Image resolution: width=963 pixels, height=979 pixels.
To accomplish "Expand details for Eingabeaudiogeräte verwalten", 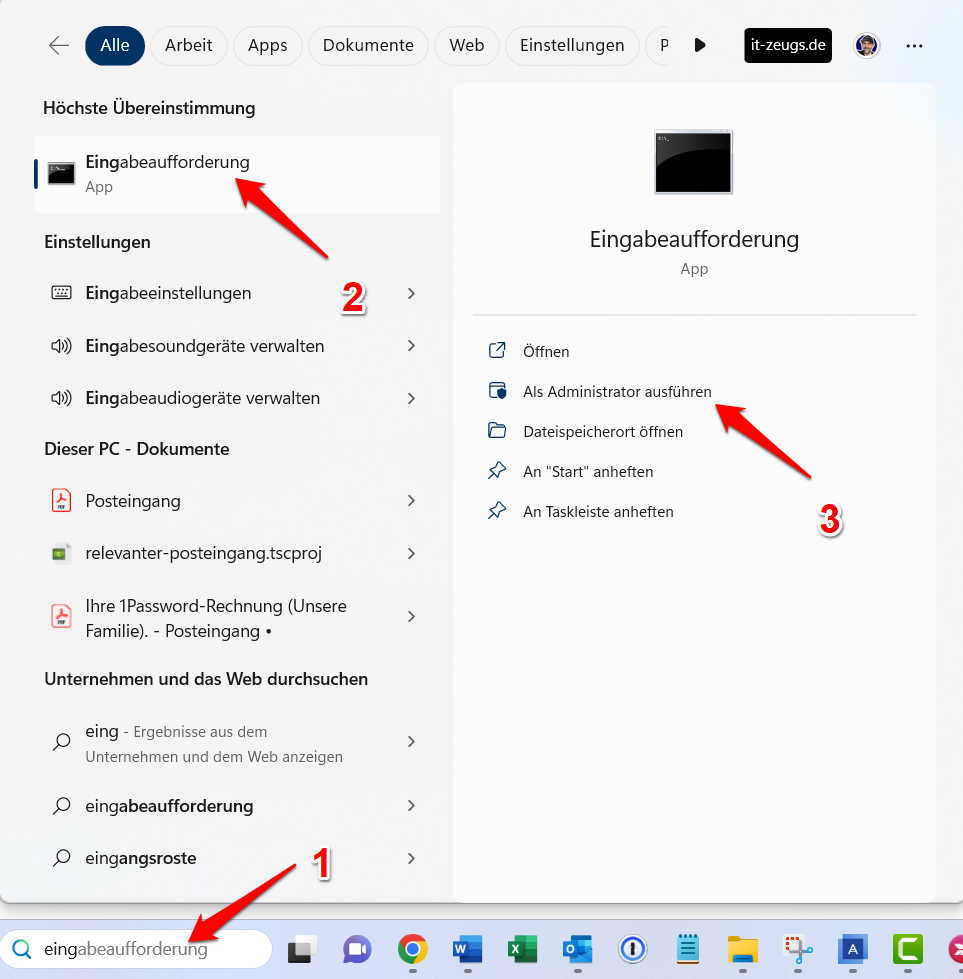I will 411,398.
